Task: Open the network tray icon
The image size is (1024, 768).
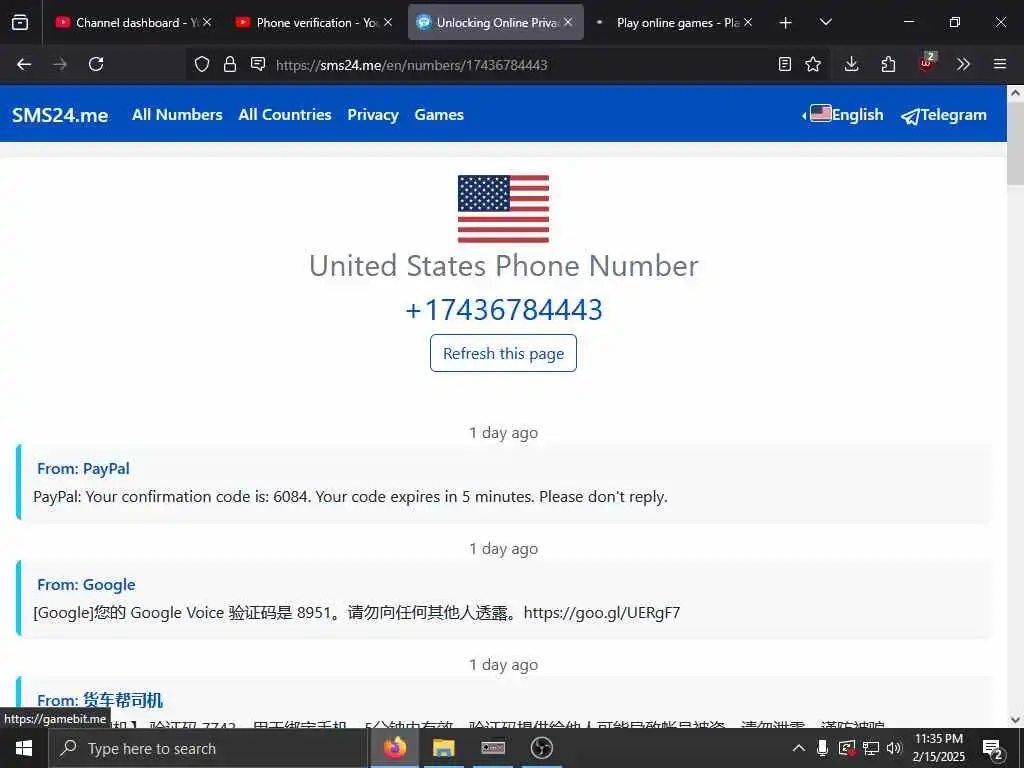Action: (x=871, y=748)
